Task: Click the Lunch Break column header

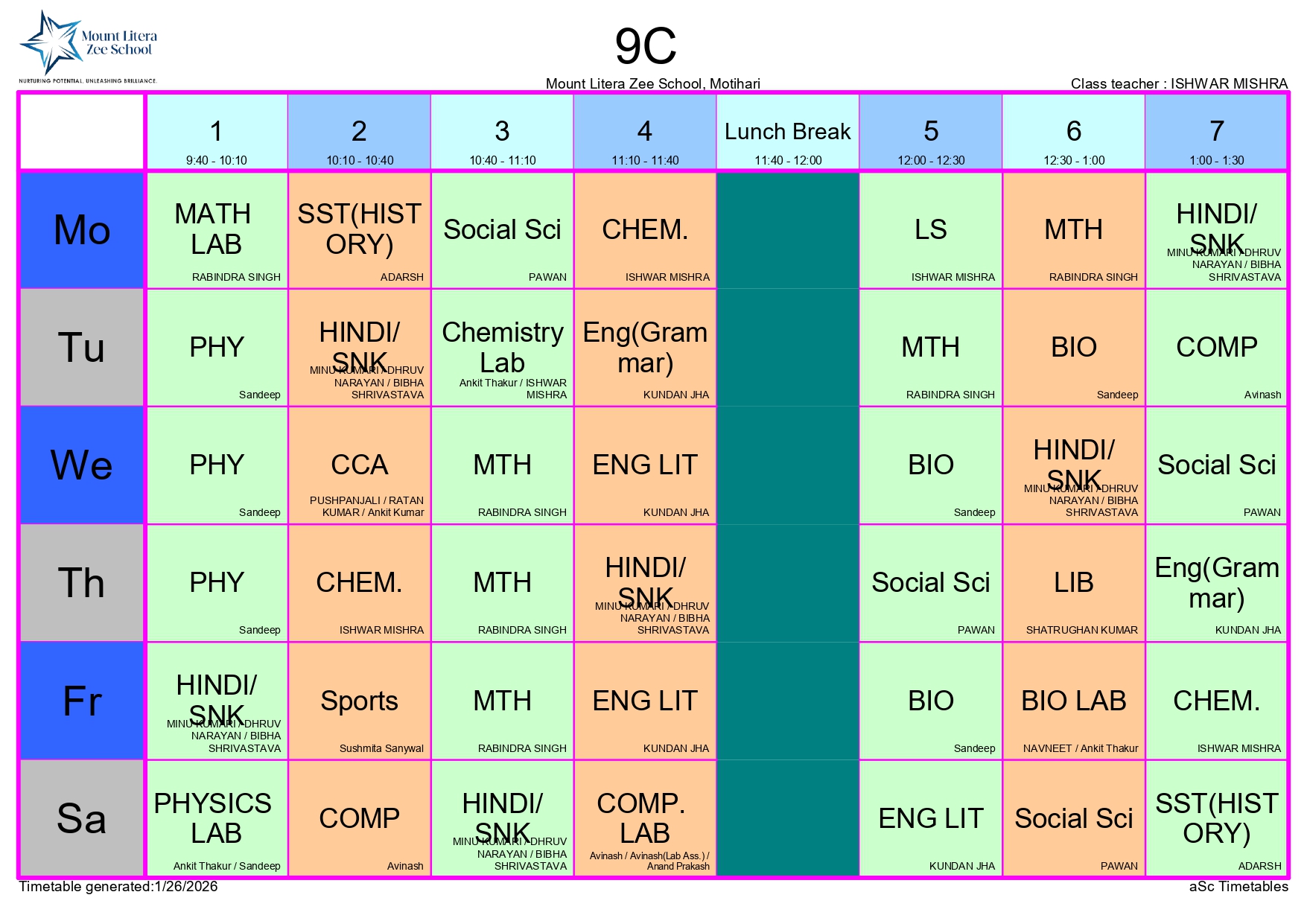Action: pyautogui.click(x=787, y=133)
